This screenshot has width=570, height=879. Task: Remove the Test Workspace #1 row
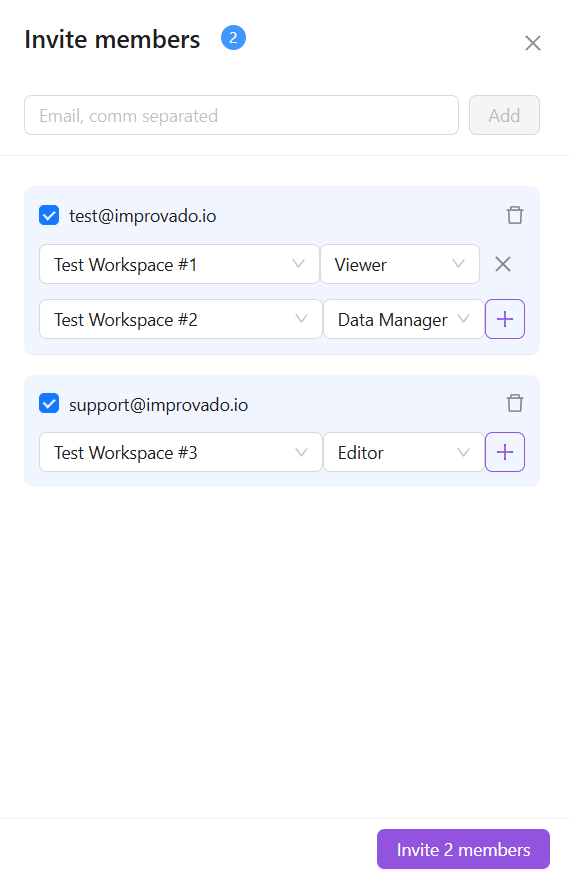click(503, 264)
